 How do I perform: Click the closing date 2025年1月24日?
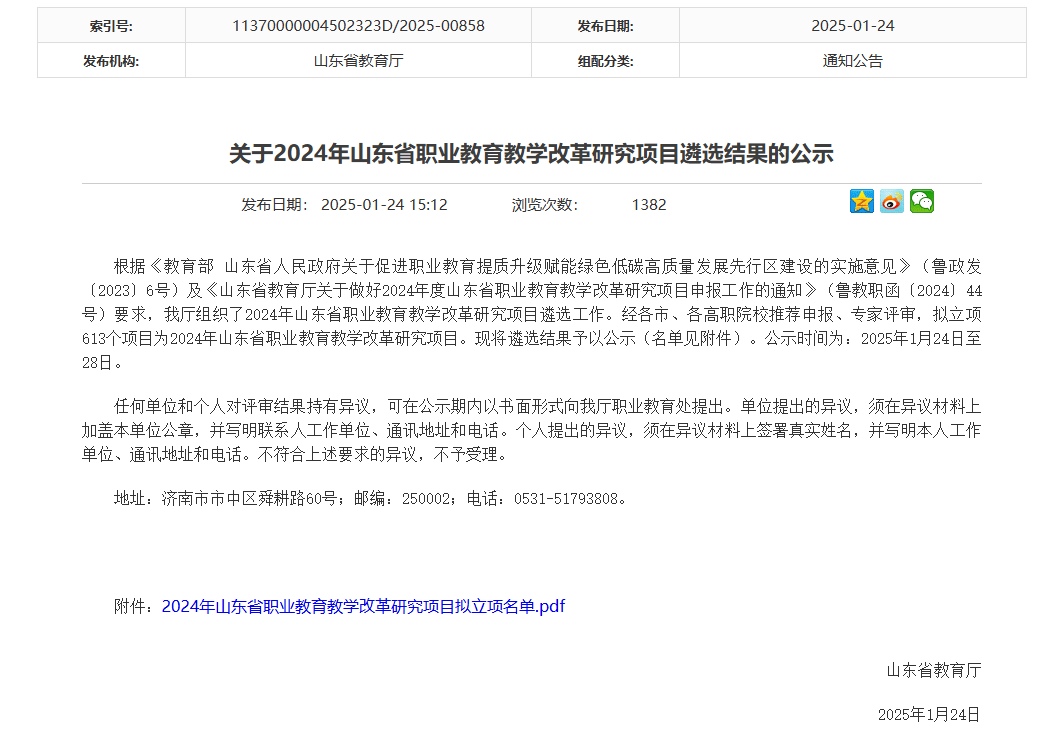pos(929,714)
